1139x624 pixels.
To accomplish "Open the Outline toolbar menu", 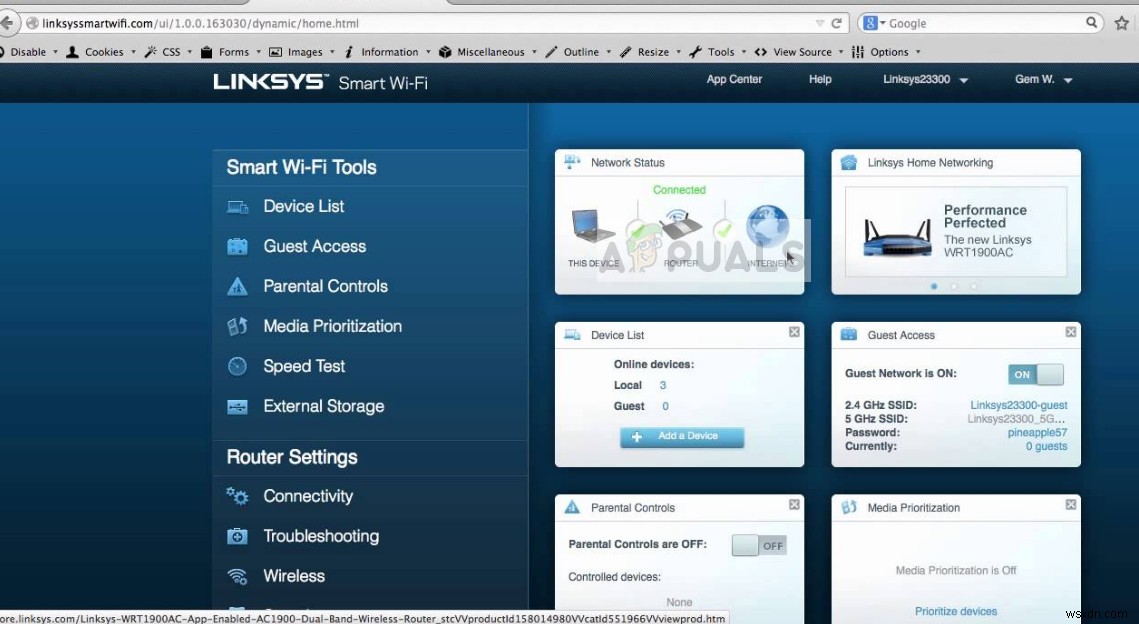I will tap(579, 52).
